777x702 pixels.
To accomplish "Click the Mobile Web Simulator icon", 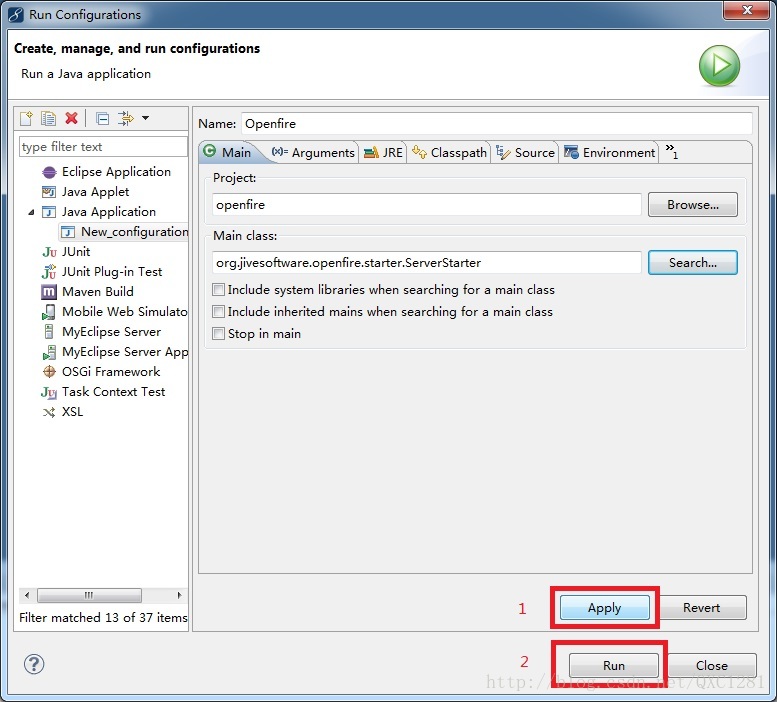I will point(49,312).
